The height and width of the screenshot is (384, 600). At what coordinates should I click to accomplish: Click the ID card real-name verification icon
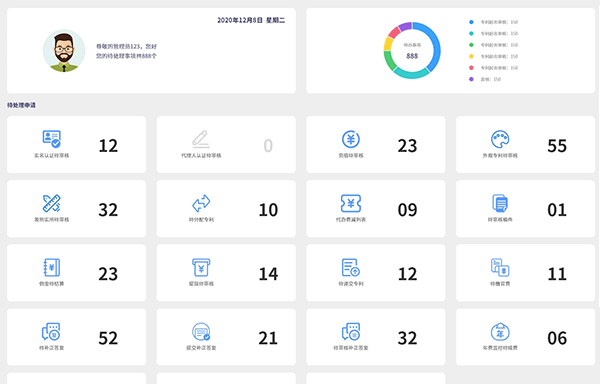click(52, 139)
